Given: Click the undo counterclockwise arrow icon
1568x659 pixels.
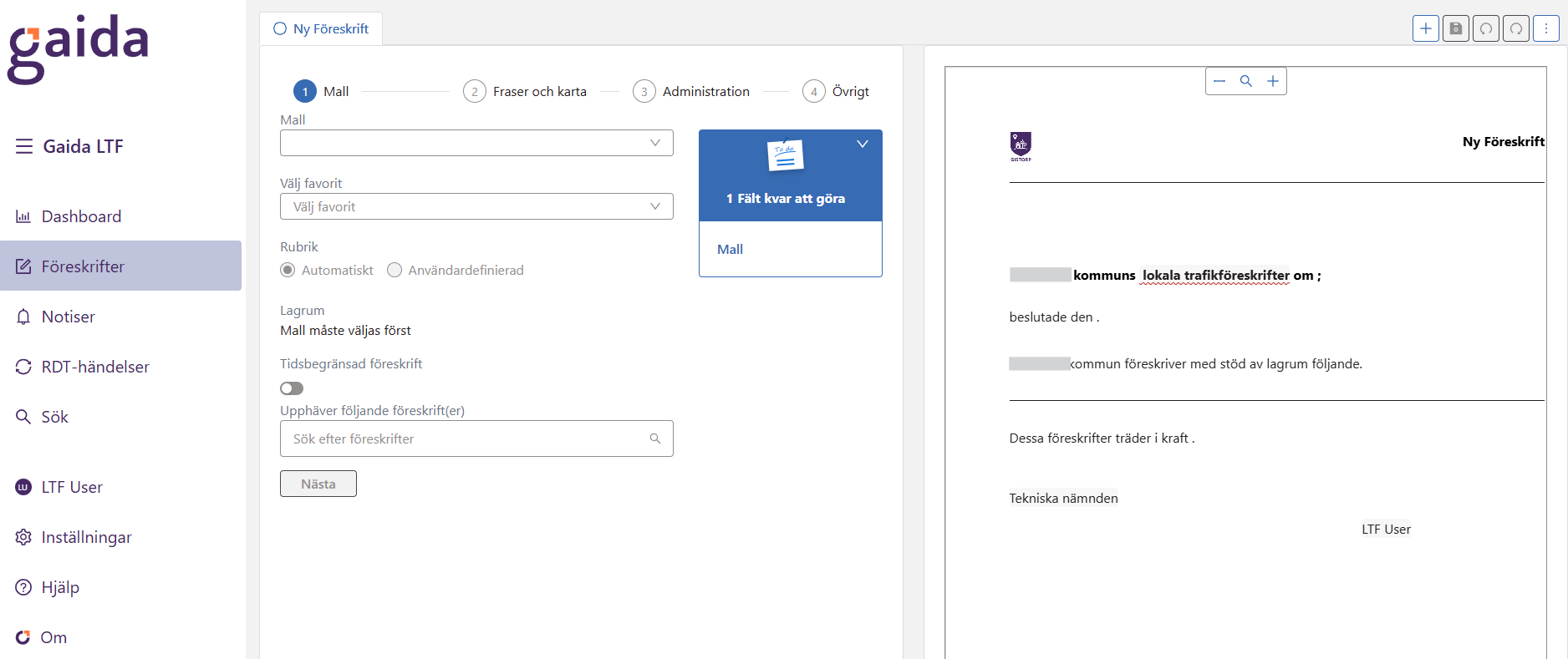Looking at the screenshot, I should [x=1485, y=28].
